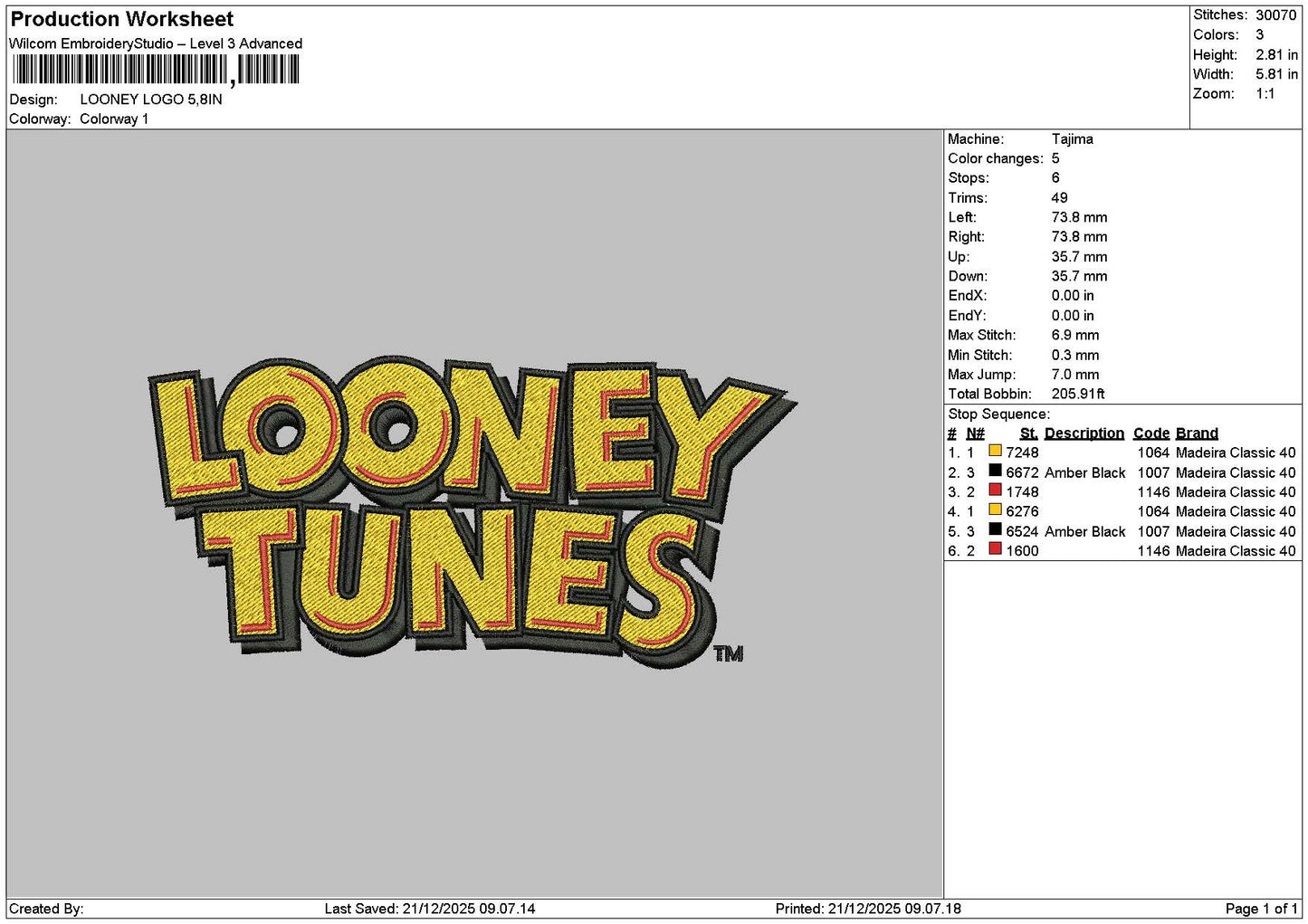Image resolution: width=1308 pixels, height=924 pixels.
Task: Click Machine value Tajima
Action: (1073, 139)
